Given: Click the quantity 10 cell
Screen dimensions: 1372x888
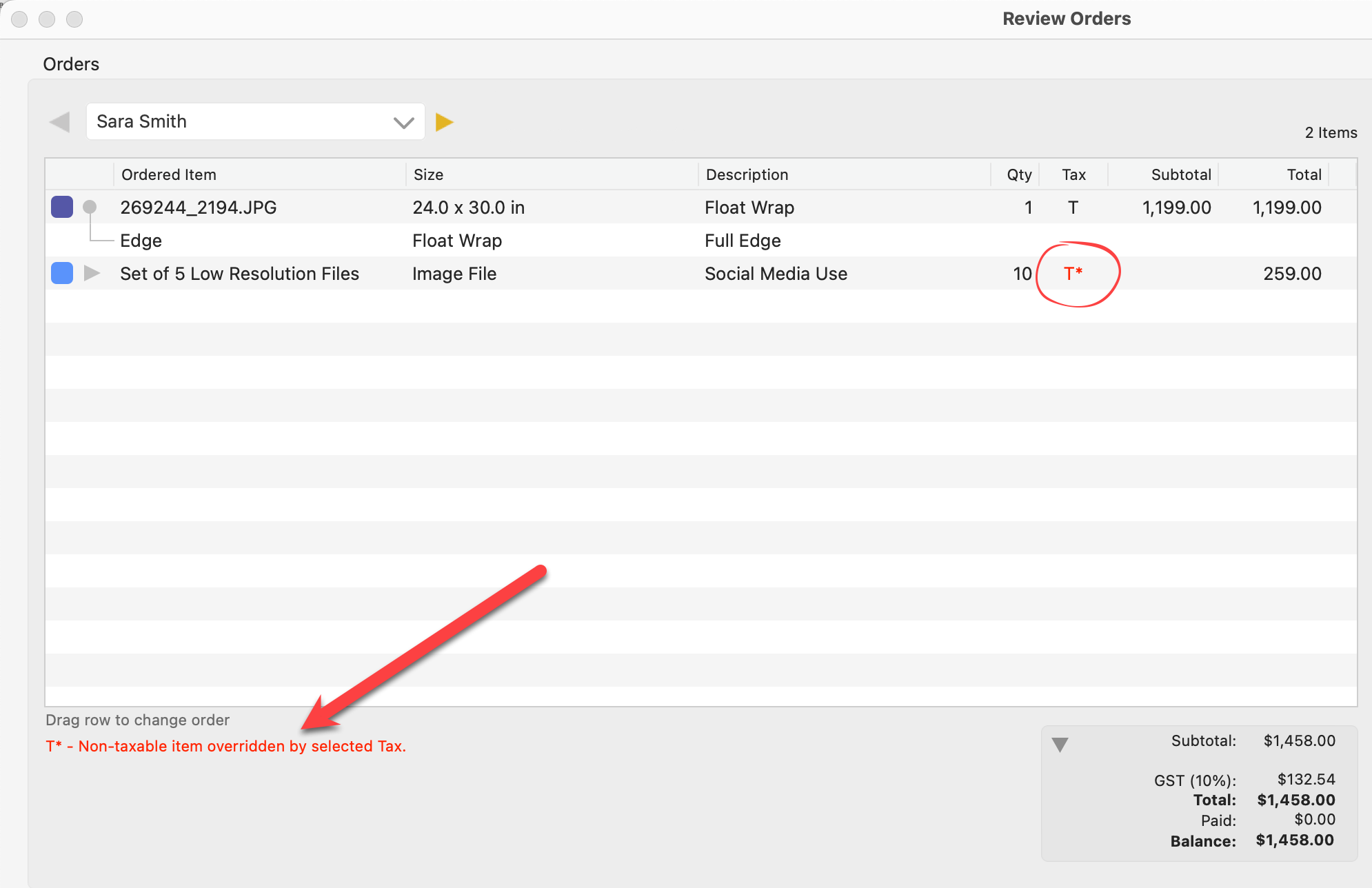Looking at the screenshot, I should pyautogui.click(x=1022, y=274).
